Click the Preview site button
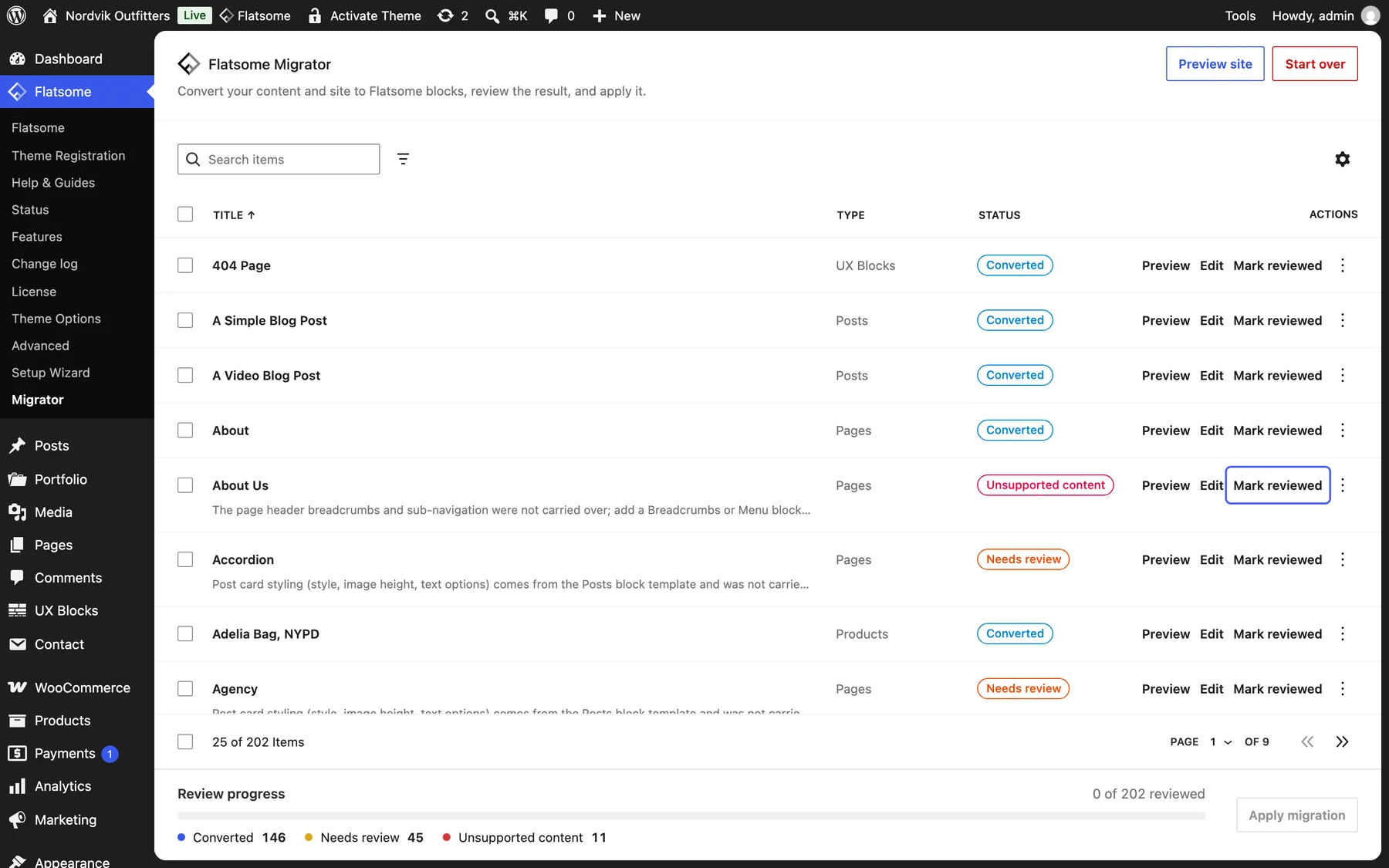 coord(1215,64)
